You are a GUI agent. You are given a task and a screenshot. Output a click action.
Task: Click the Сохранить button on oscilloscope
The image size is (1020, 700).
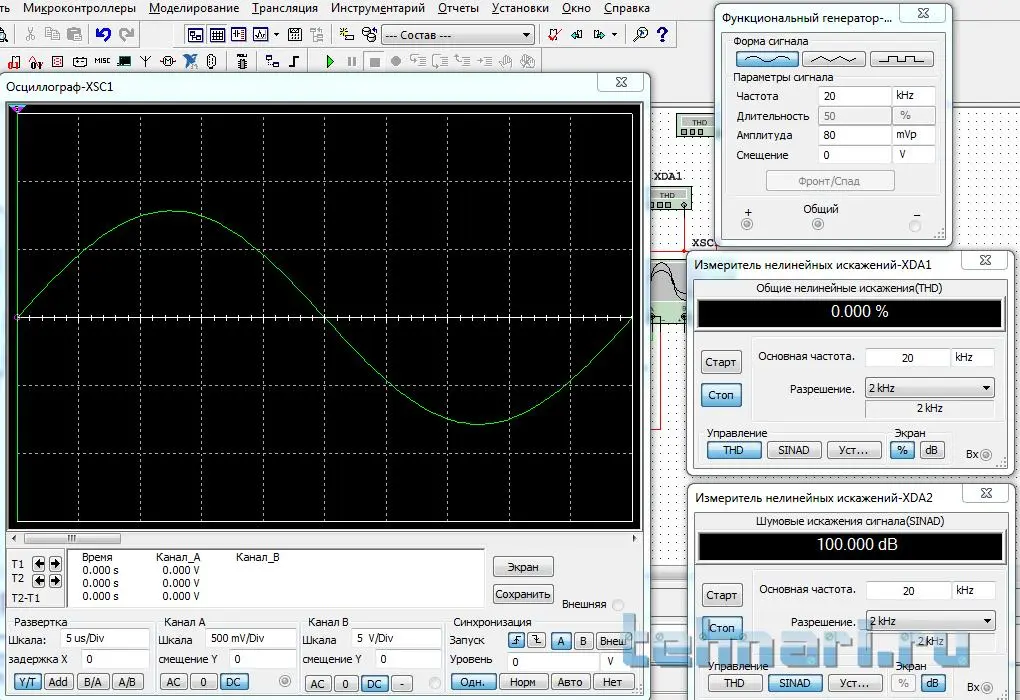(x=523, y=594)
